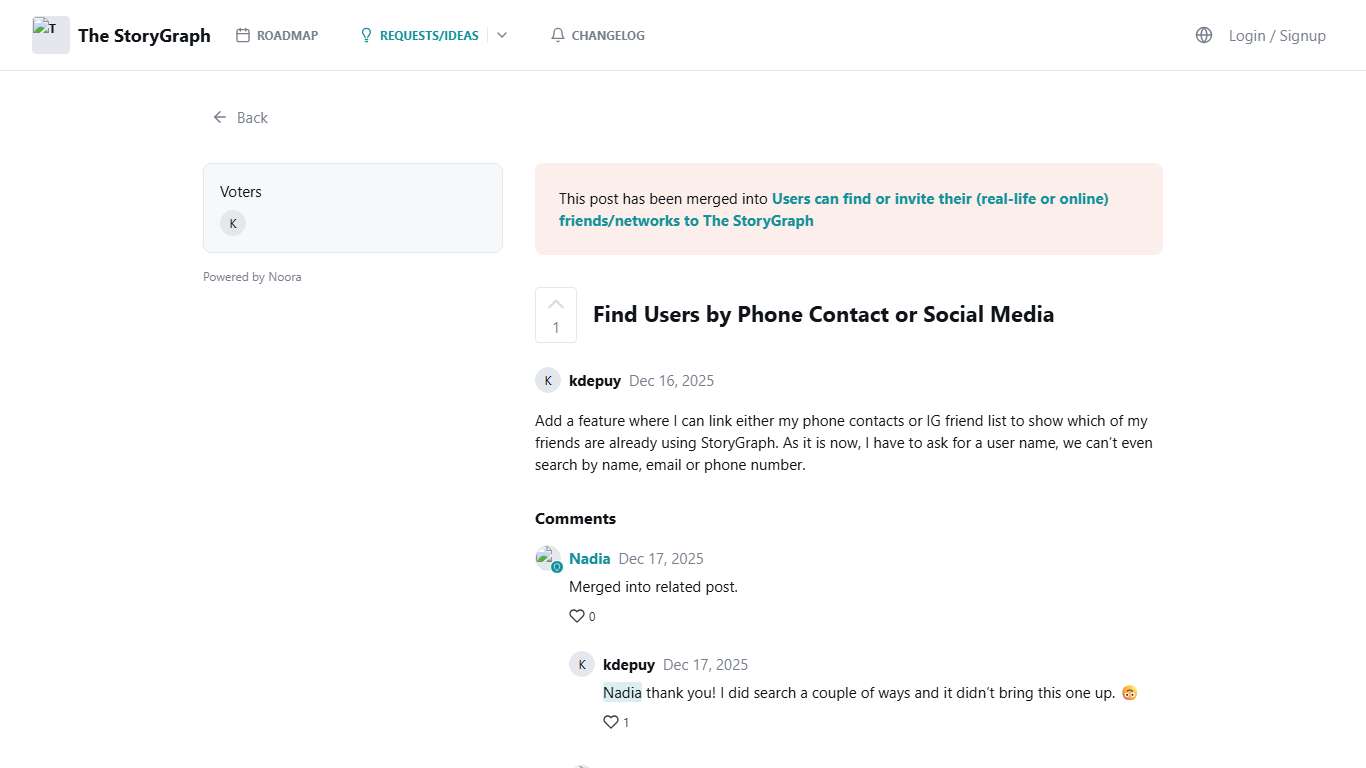1366x768 pixels.
Task: Open the Changelog via the bell icon
Action: click(x=557, y=34)
